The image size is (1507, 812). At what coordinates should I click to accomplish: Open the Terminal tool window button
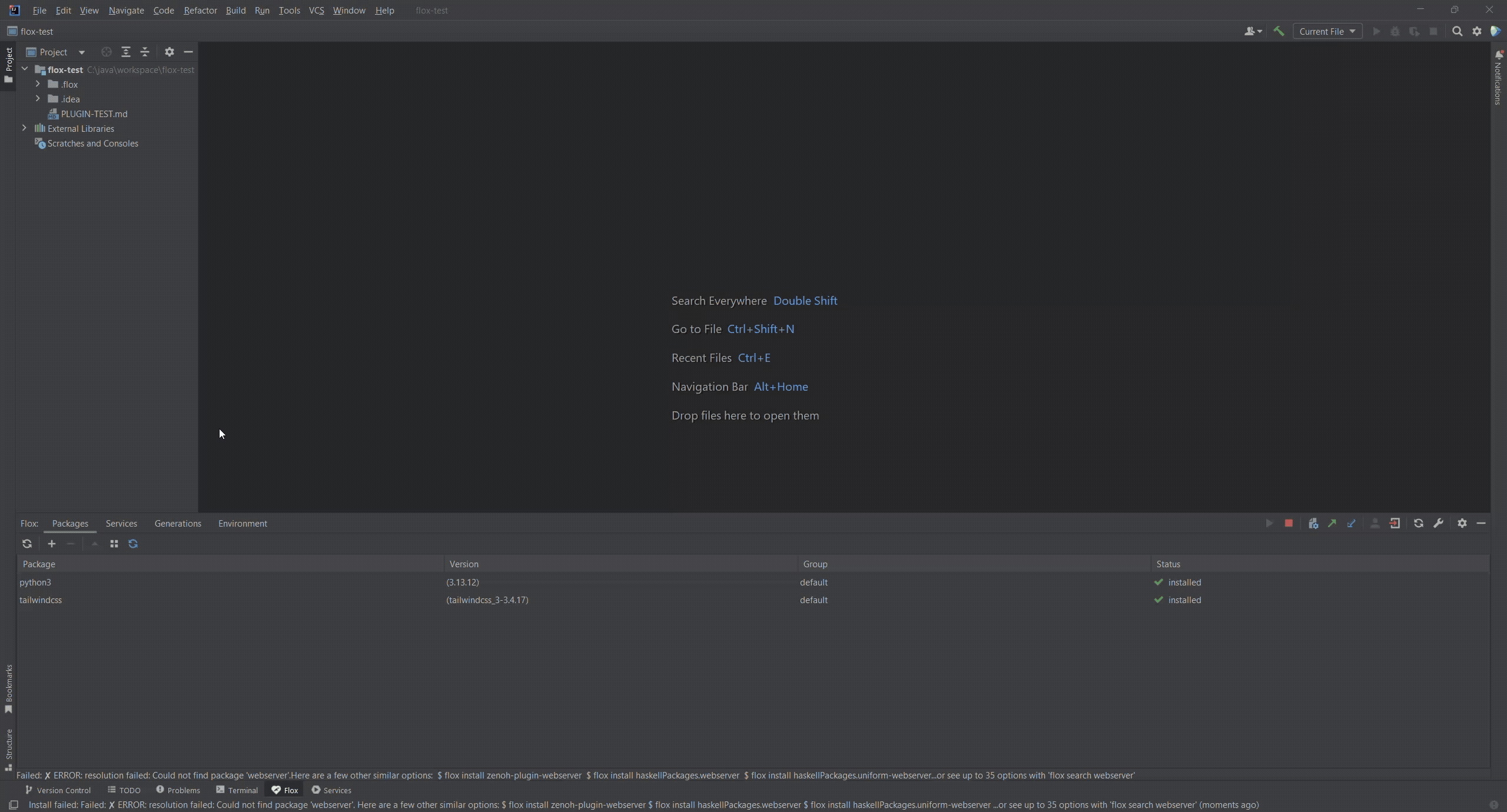pos(237,790)
